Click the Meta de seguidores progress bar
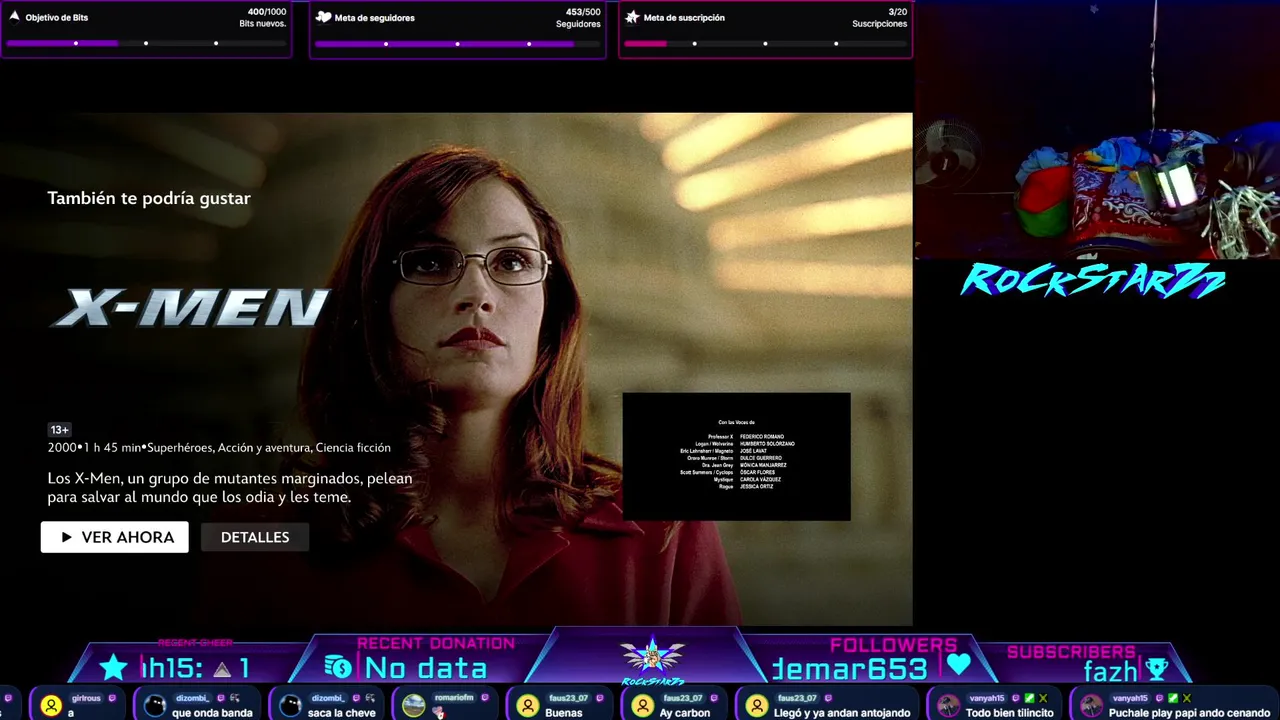 [x=457, y=44]
